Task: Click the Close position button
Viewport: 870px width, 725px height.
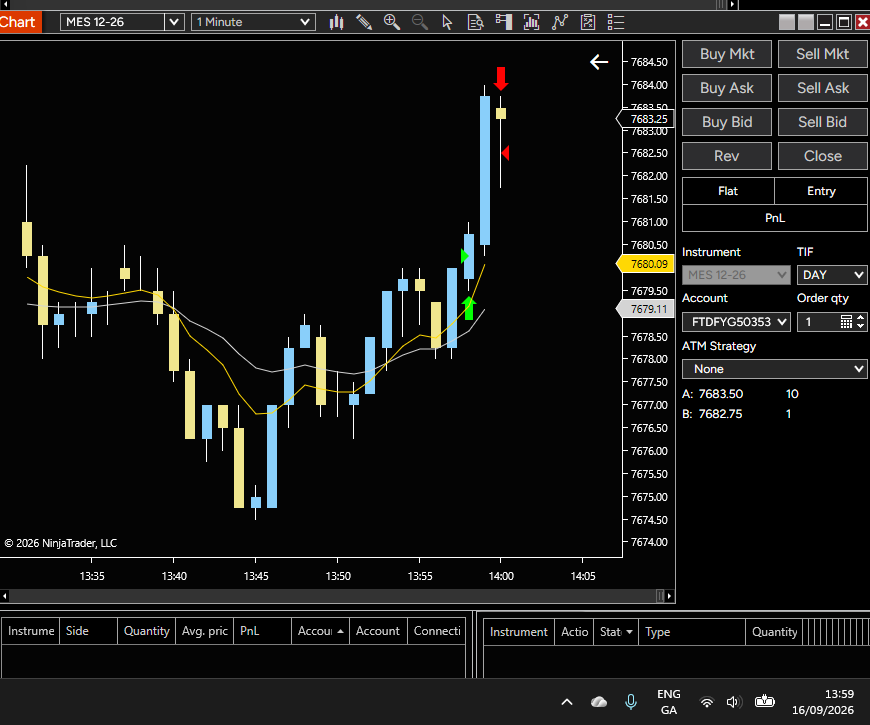Action: [822, 156]
